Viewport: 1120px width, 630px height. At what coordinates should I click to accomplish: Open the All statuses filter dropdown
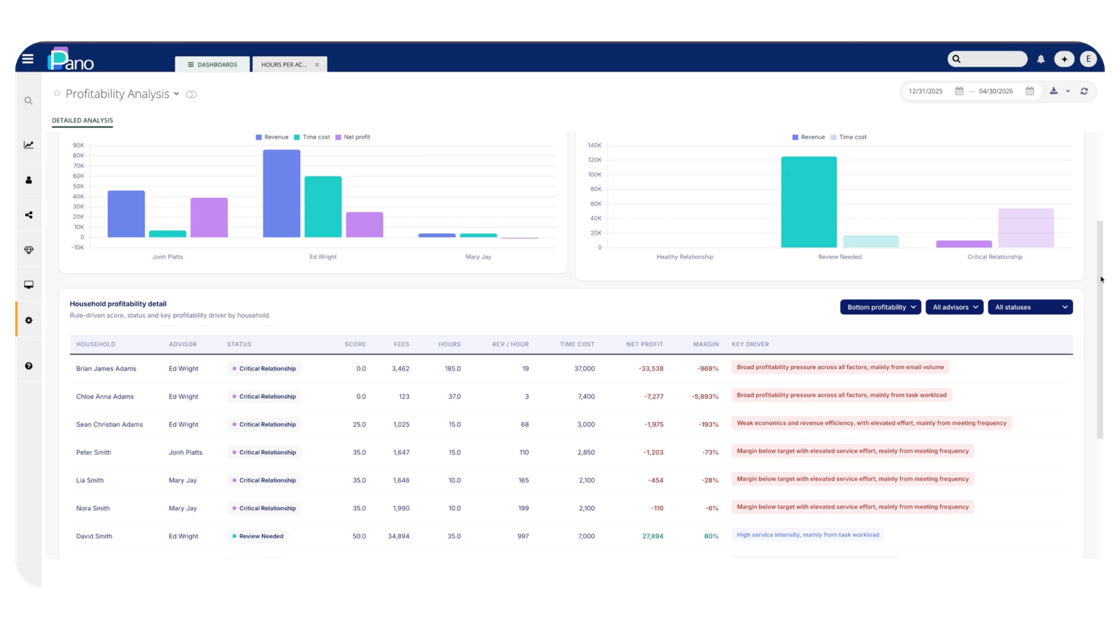pos(1030,307)
